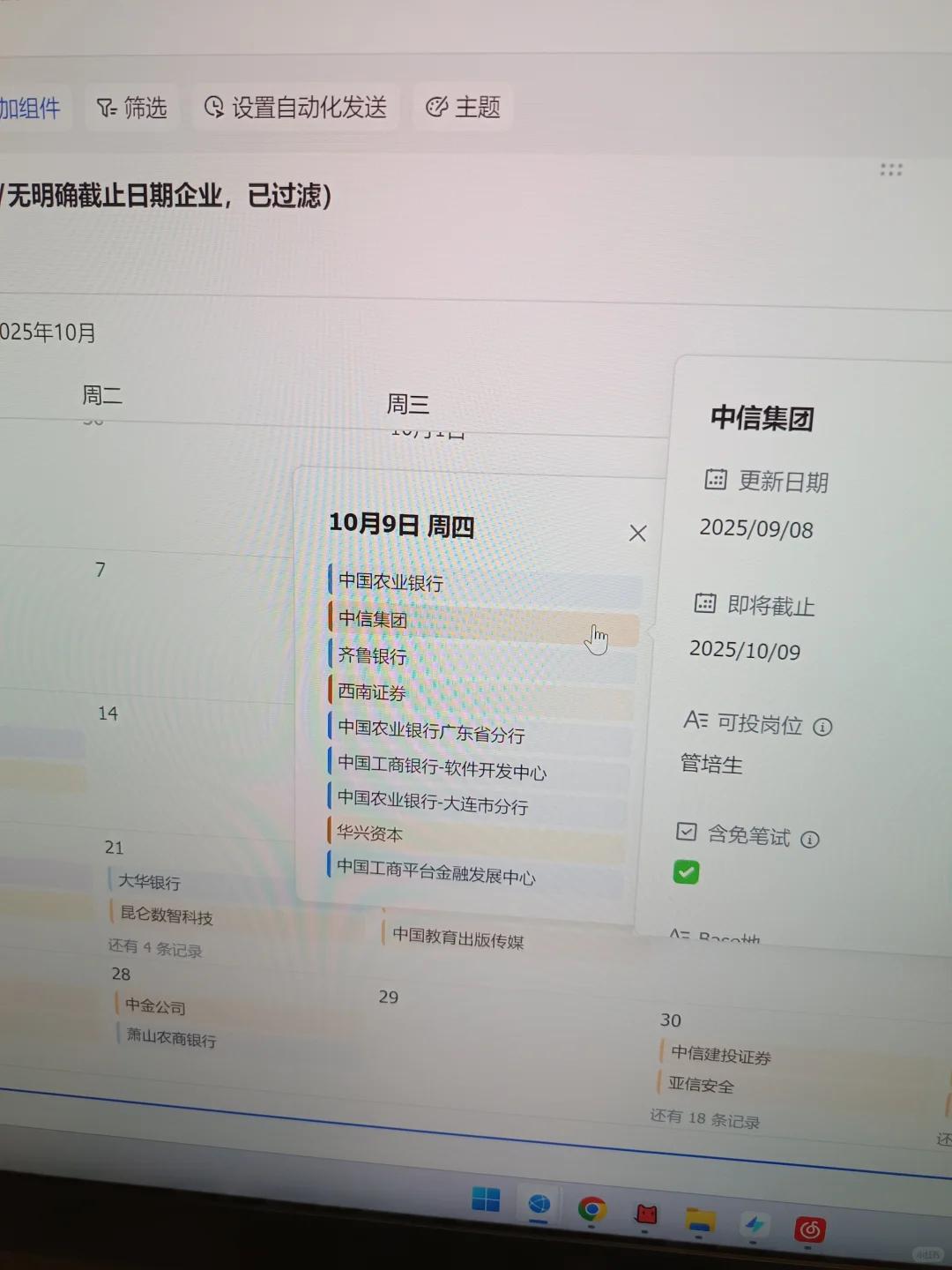Click the 2025/09/08 update date value
The height and width of the screenshot is (1270, 952).
[x=755, y=528]
